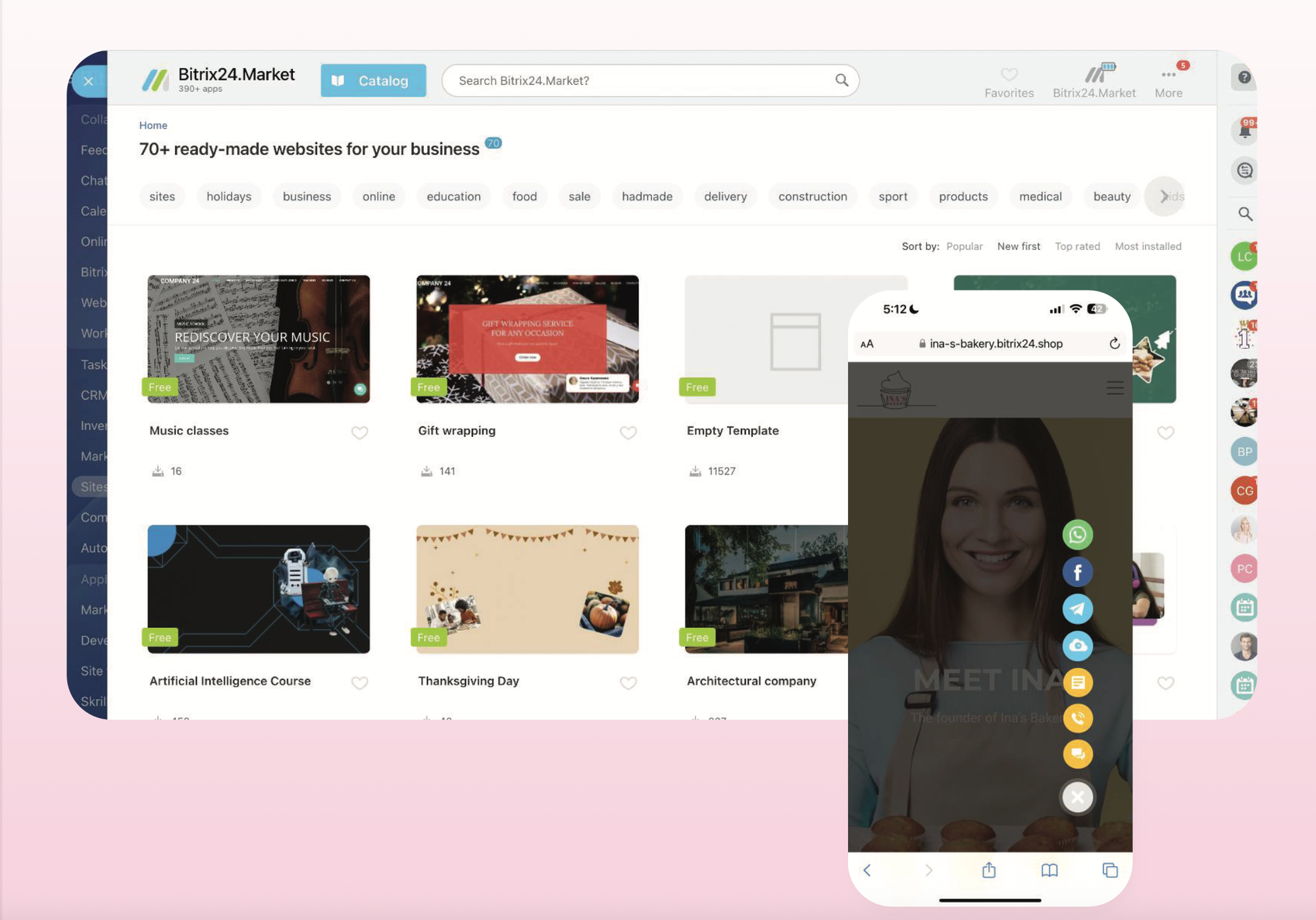1316x920 pixels.
Task: Click the WhatsApp widget icon
Action: point(1077,535)
